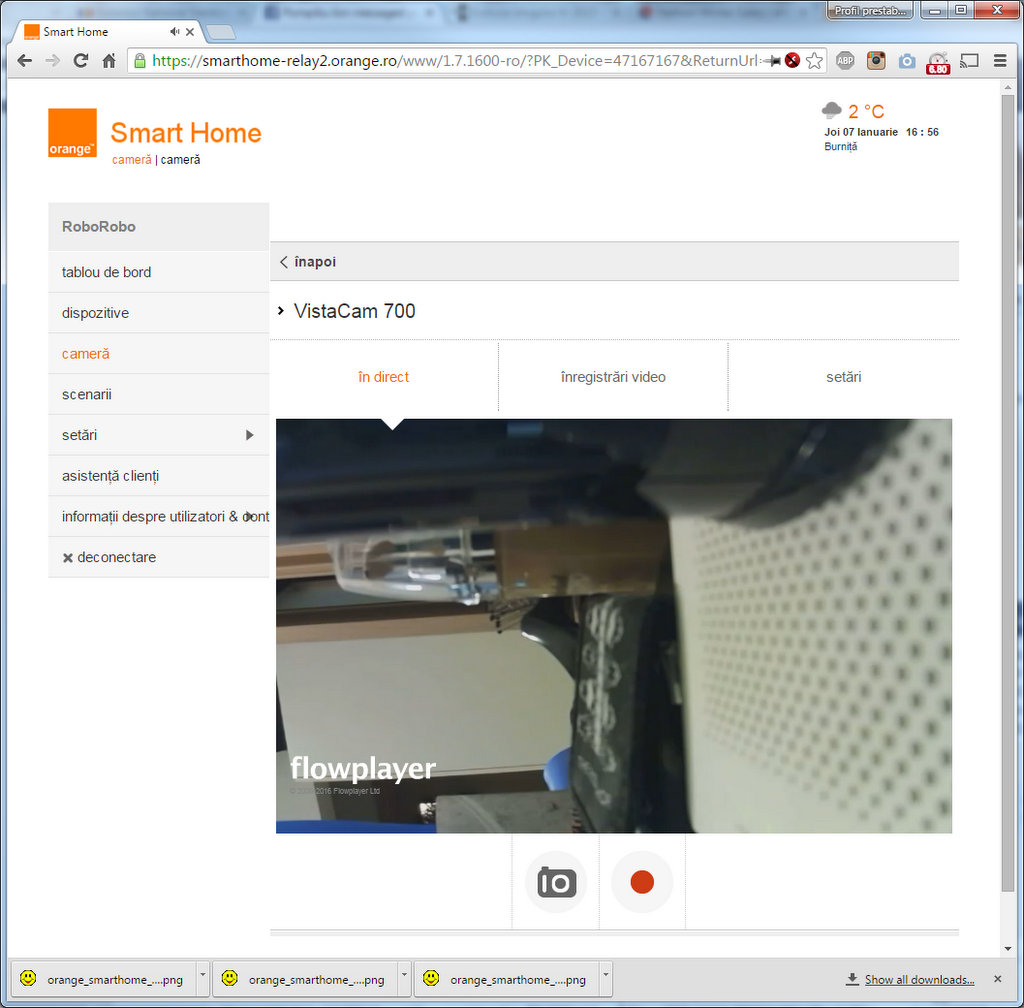Reload the Smart Home page
The height and width of the screenshot is (1008, 1024).
click(x=81, y=61)
